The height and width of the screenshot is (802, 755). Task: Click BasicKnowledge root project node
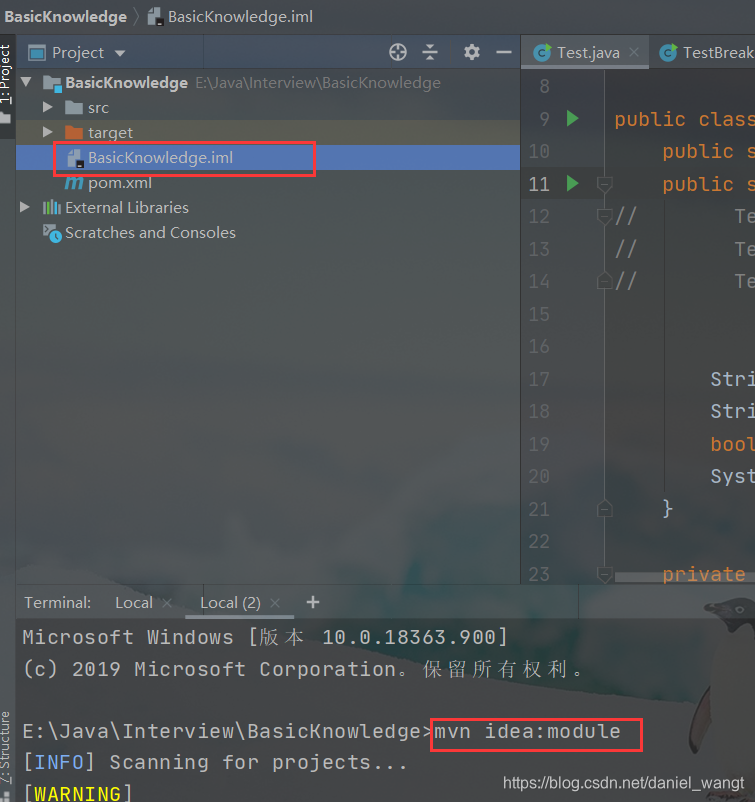point(126,83)
